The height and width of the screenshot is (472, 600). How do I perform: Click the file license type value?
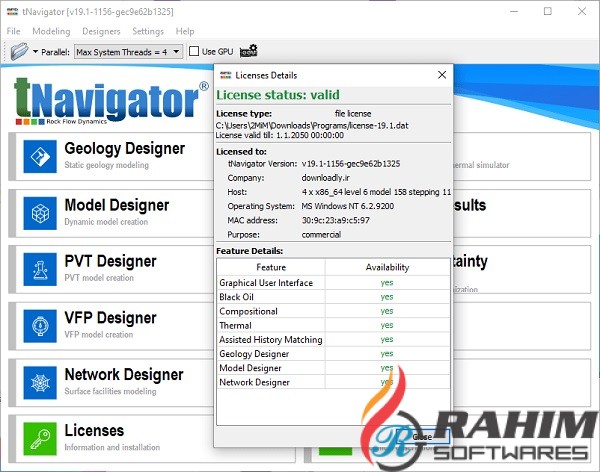pyautogui.click(x=353, y=114)
